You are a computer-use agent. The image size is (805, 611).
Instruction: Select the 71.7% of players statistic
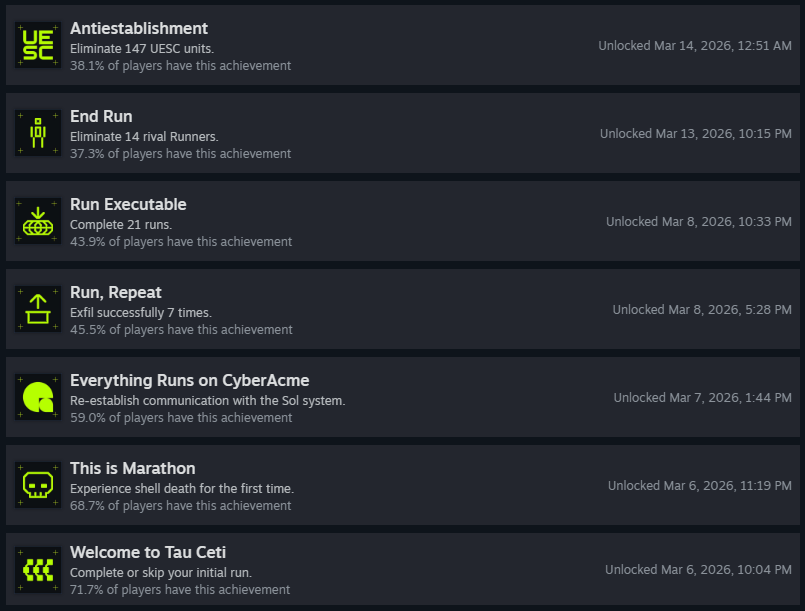[180, 589]
